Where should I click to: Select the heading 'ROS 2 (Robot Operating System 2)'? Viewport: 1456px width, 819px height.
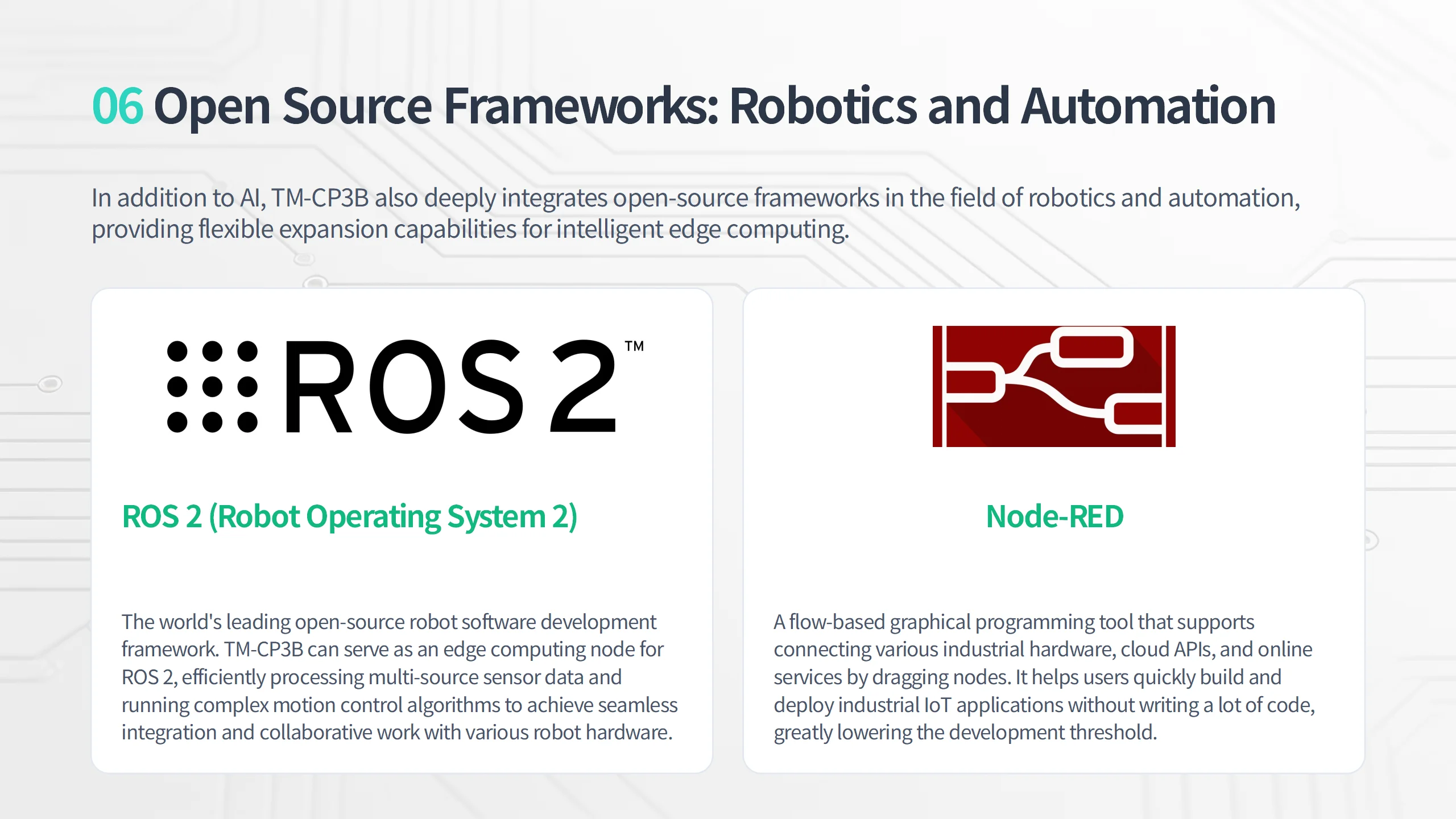(x=350, y=516)
